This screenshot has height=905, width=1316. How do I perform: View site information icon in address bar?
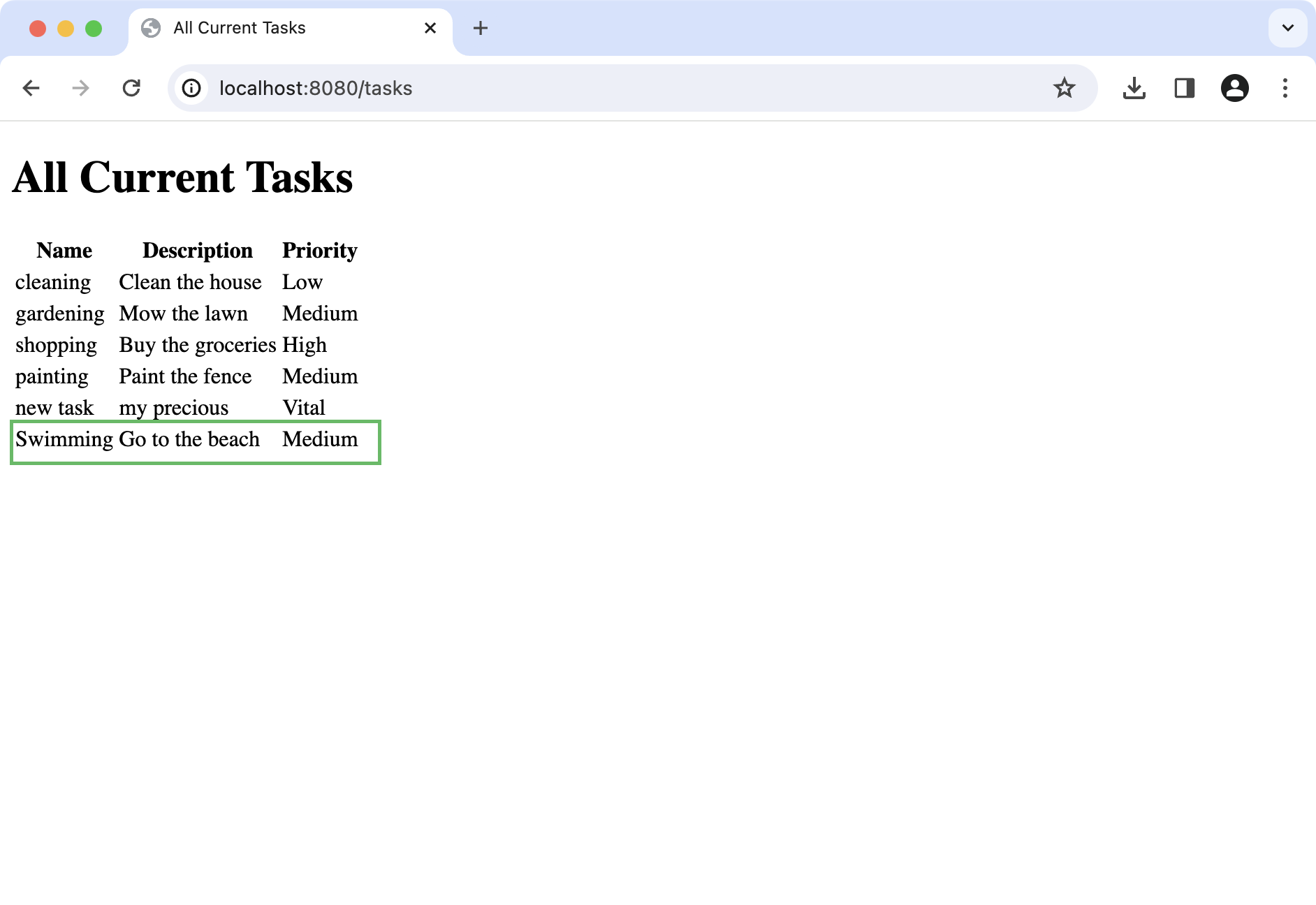[191, 88]
